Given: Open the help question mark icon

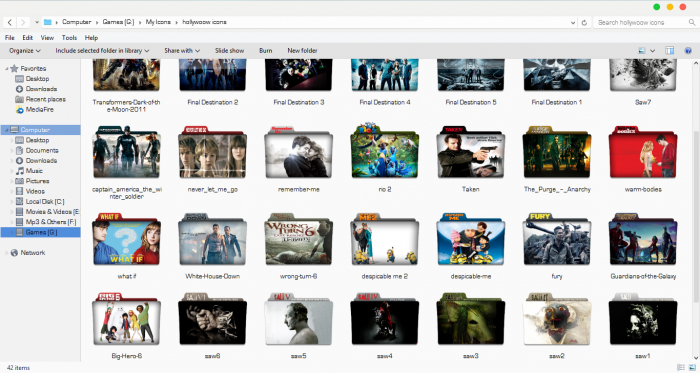Looking at the screenshot, I should point(688,50).
